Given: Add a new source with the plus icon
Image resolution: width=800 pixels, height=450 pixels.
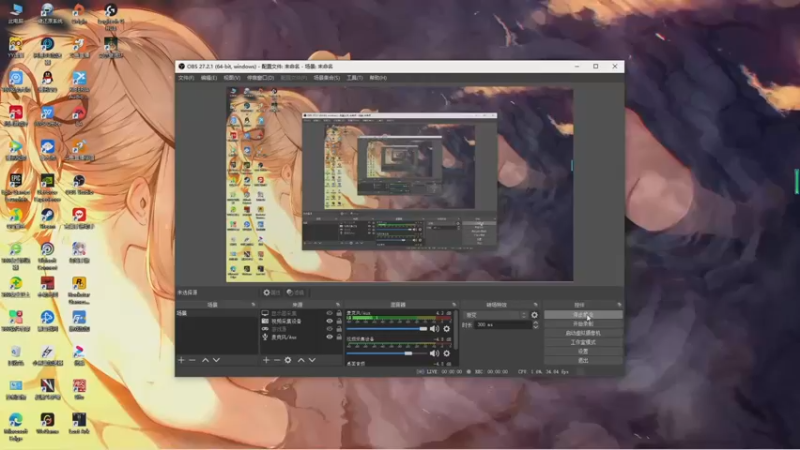Looking at the screenshot, I should [266, 360].
